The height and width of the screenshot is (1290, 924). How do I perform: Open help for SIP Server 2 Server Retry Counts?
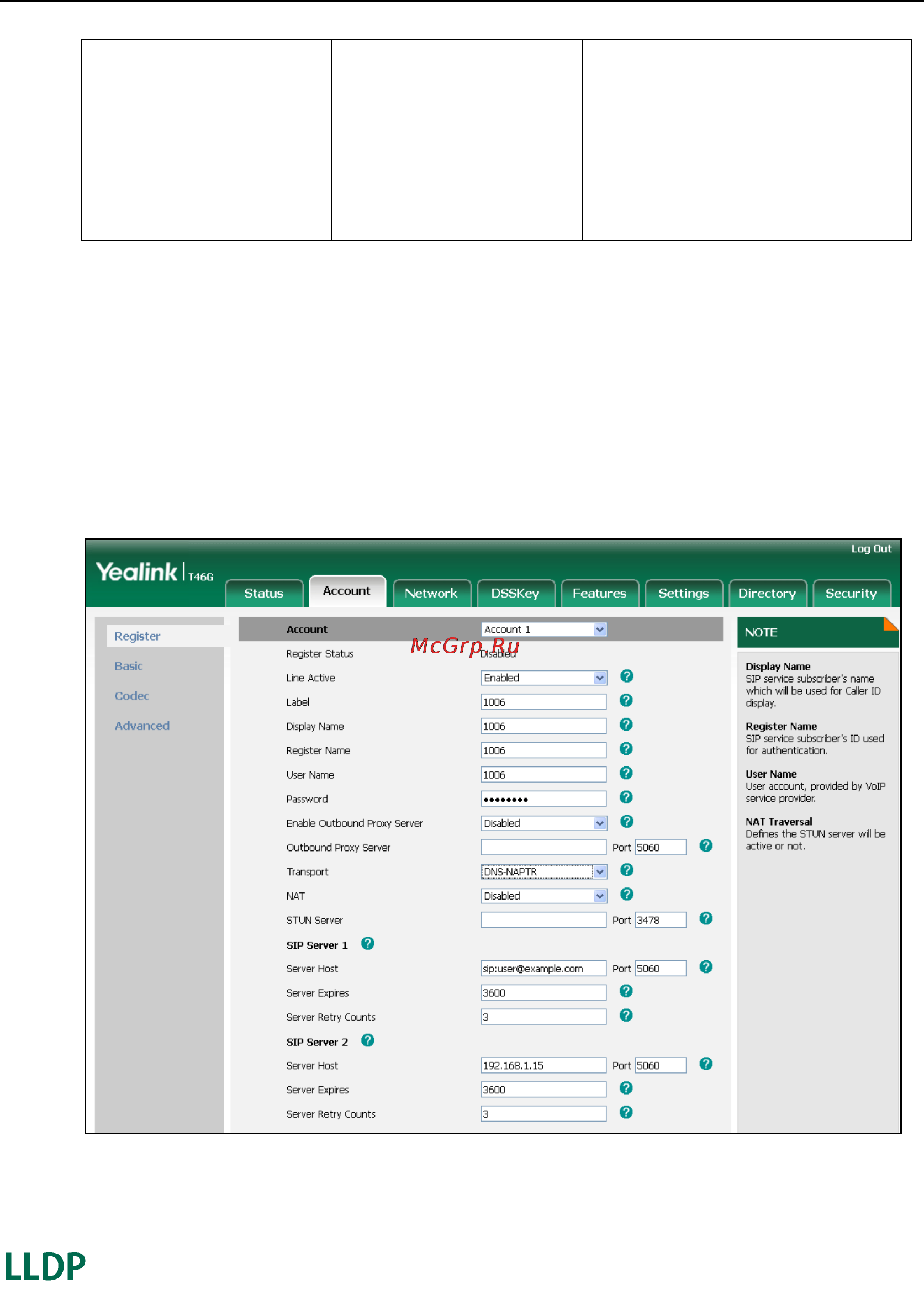click(x=626, y=1113)
